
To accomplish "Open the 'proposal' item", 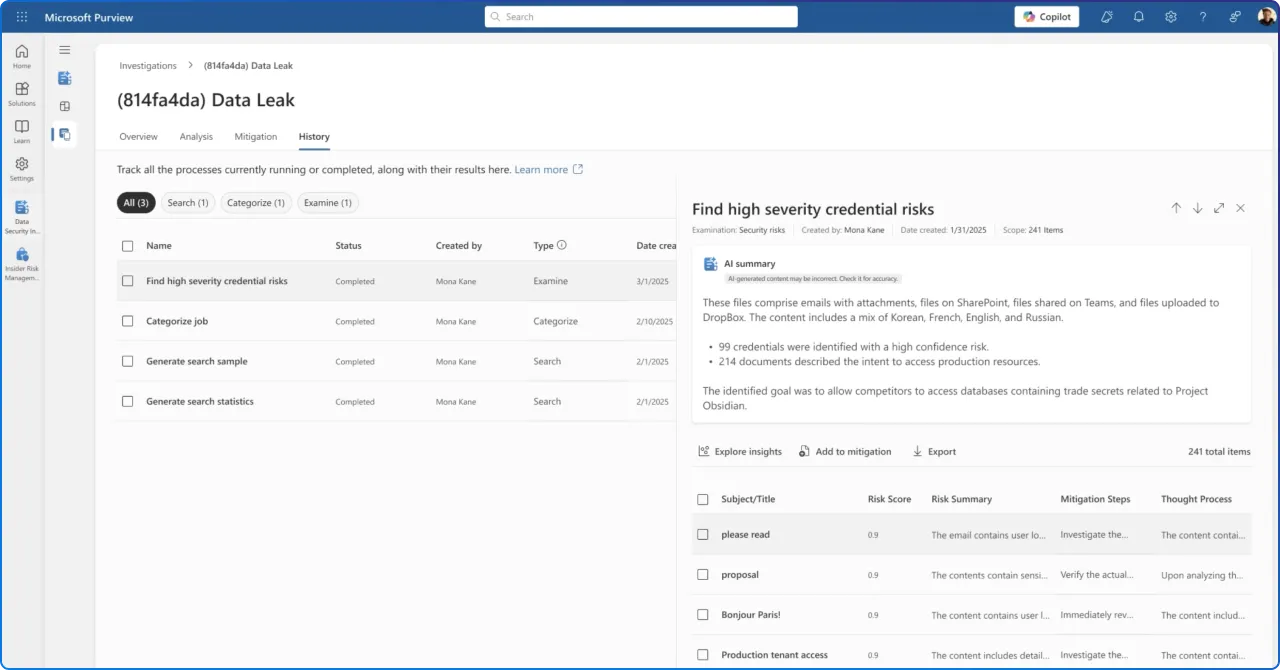I will click(740, 575).
